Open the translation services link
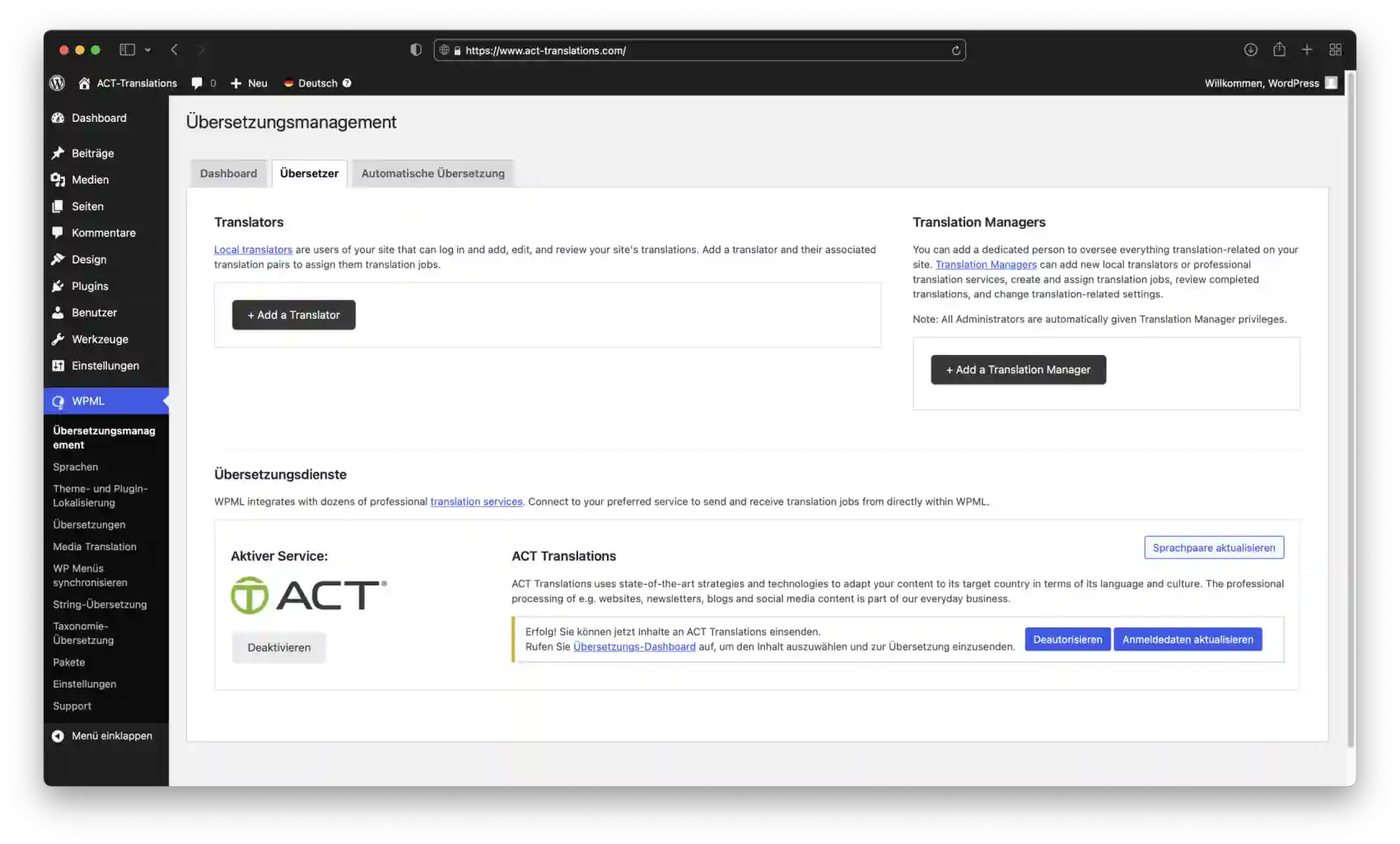 coord(476,501)
